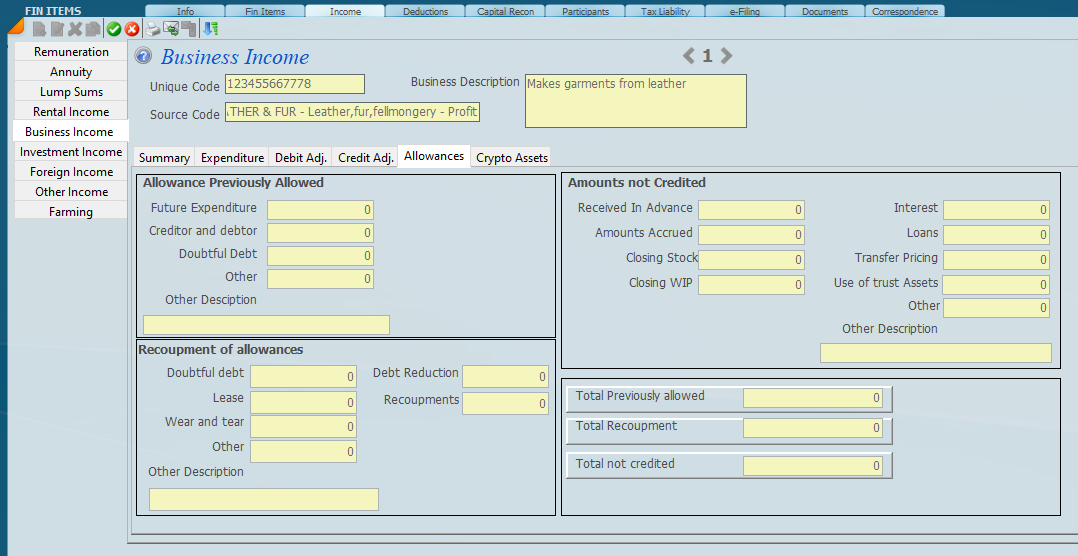1078x556 pixels.
Task: Click the Doubtful Debt allowance field
Action: coord(320,256)
